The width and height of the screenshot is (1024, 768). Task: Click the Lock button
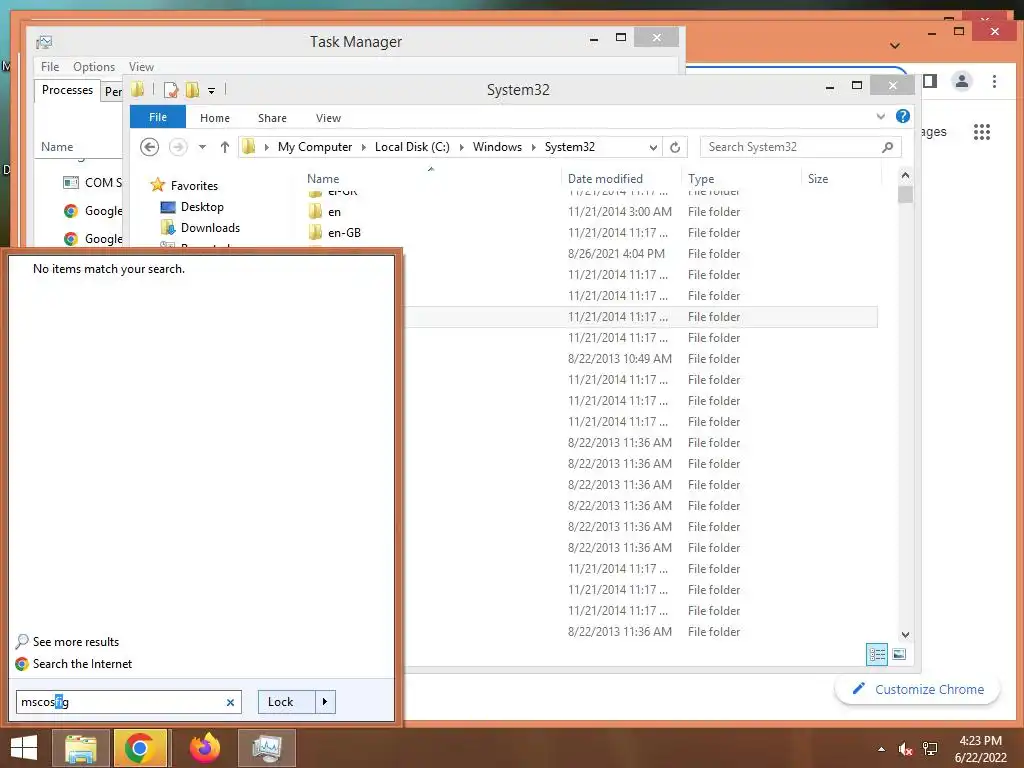287,702
